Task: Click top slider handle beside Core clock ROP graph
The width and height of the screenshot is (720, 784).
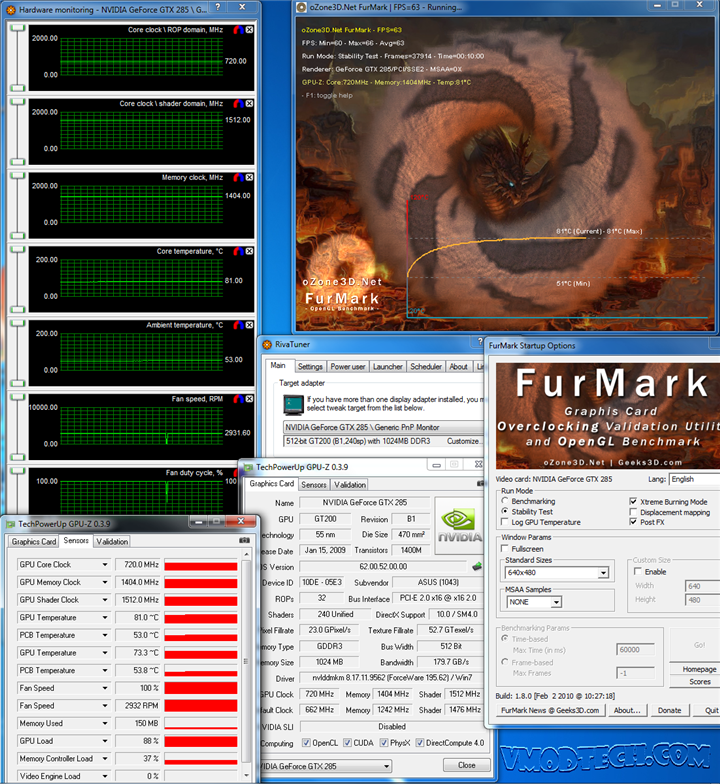Action: (18, 28)
